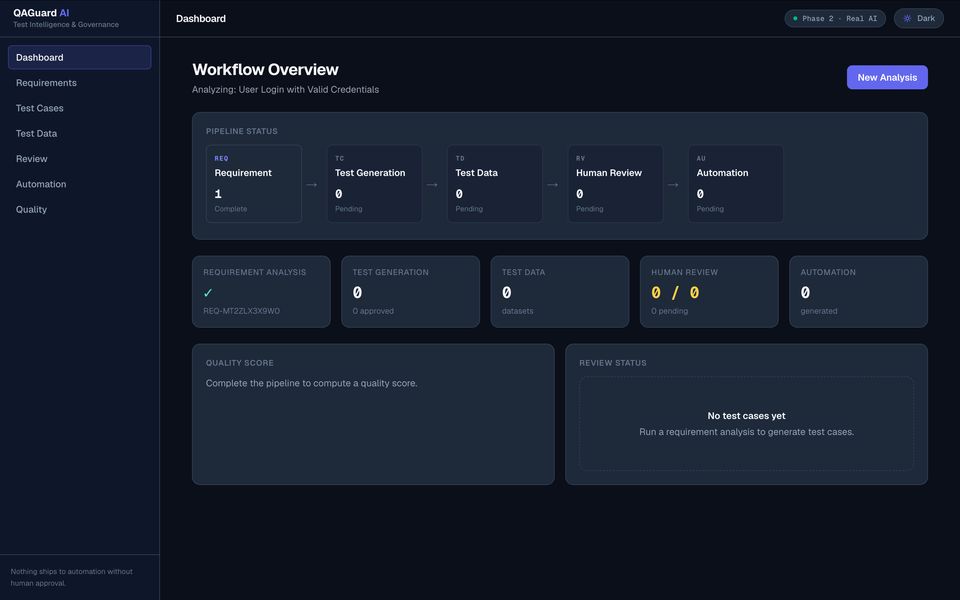960x600 pixels.
Task: Open the Requirement Analysis summary card
Action: point(261,291)
